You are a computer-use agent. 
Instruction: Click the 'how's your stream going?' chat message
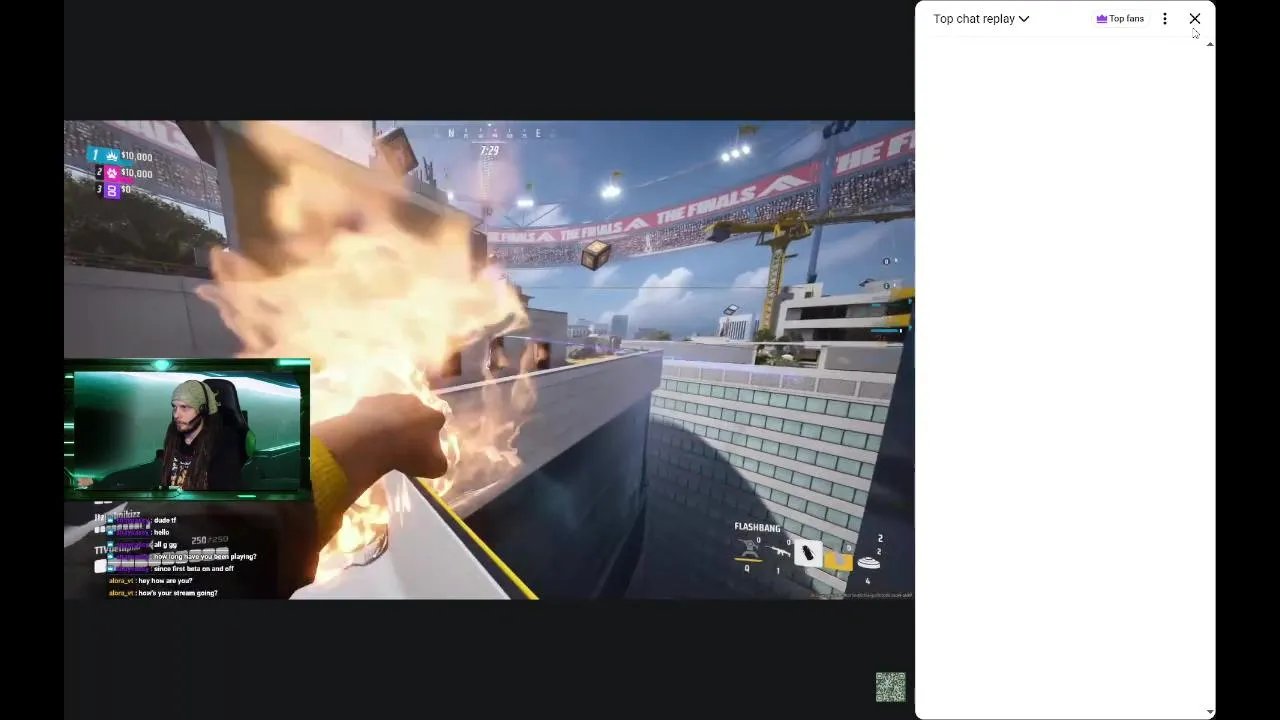(163, 593)
